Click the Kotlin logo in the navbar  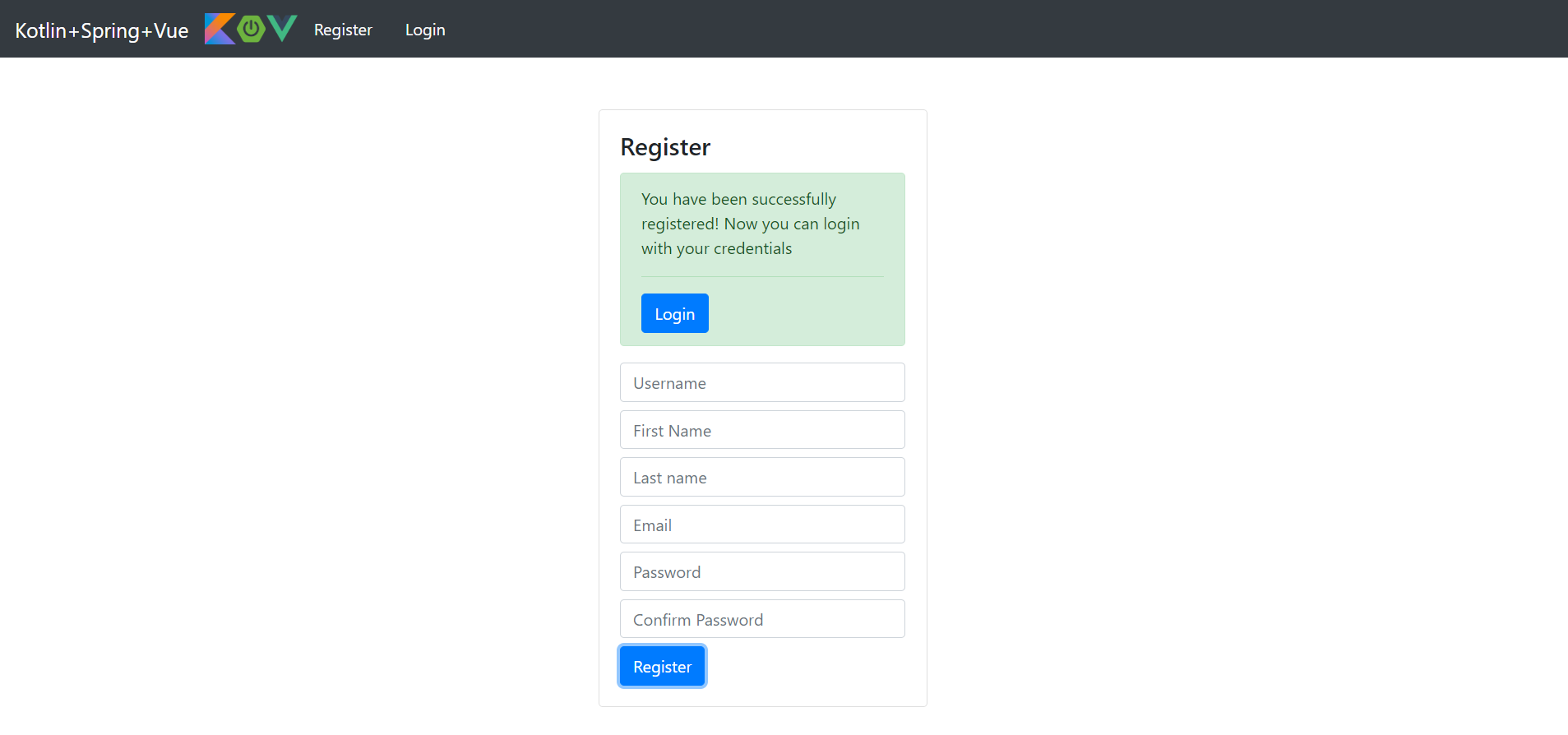click(x=220, y=29)
